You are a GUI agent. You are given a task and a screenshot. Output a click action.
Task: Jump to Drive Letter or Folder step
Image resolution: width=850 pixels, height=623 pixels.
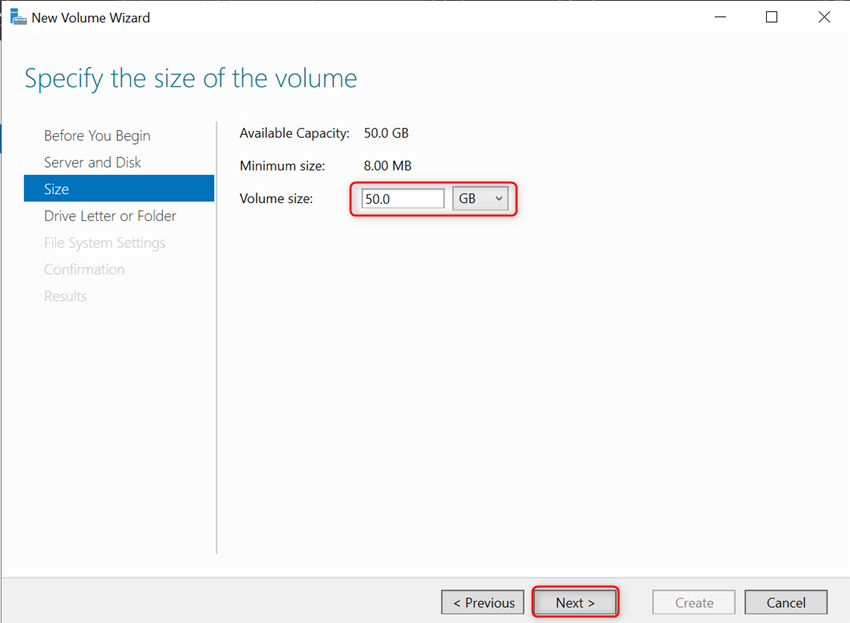pyautogui.click(x=110, y=216)
